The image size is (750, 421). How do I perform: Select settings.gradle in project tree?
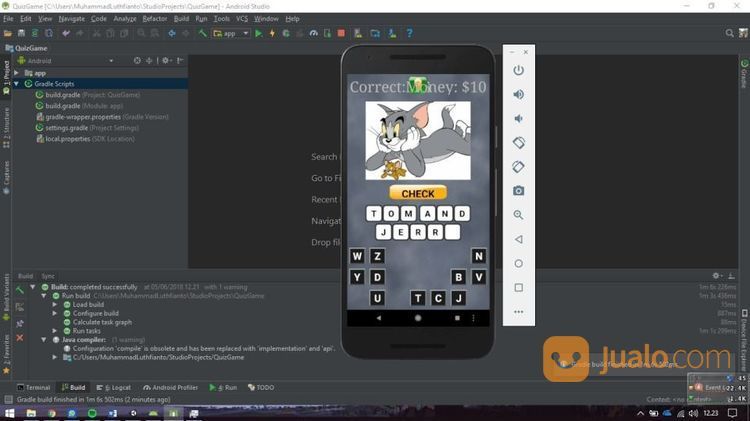point(87,128)
